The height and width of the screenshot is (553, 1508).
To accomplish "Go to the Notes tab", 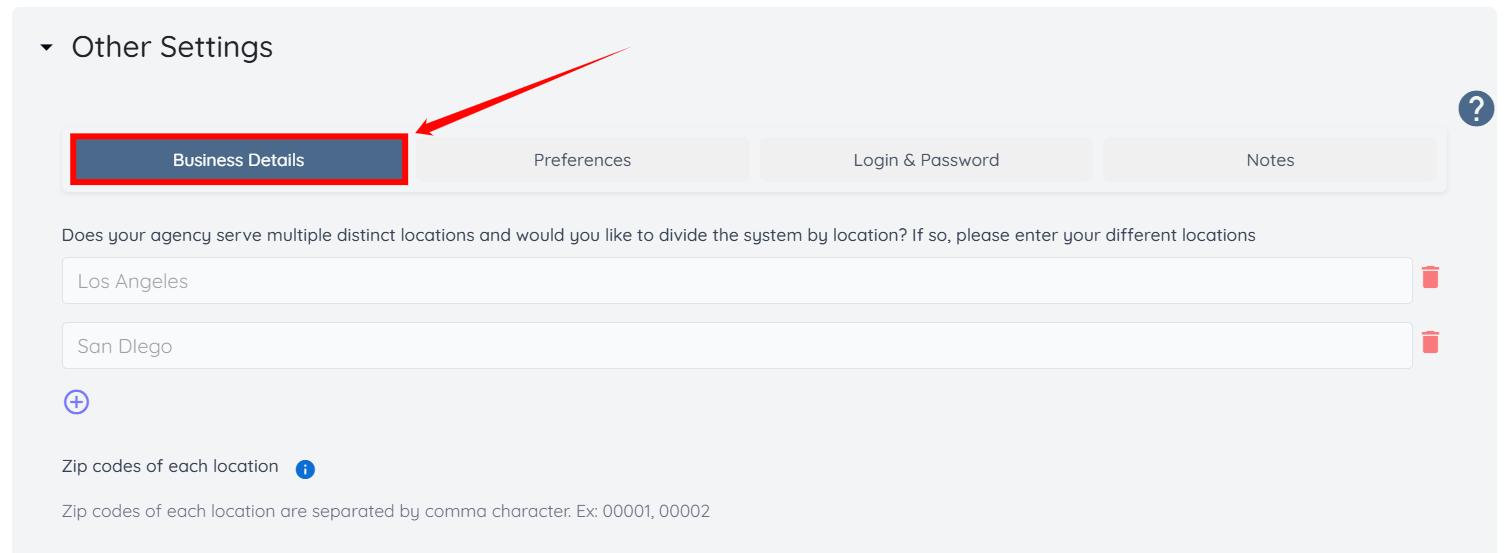I will [1270, 160].
